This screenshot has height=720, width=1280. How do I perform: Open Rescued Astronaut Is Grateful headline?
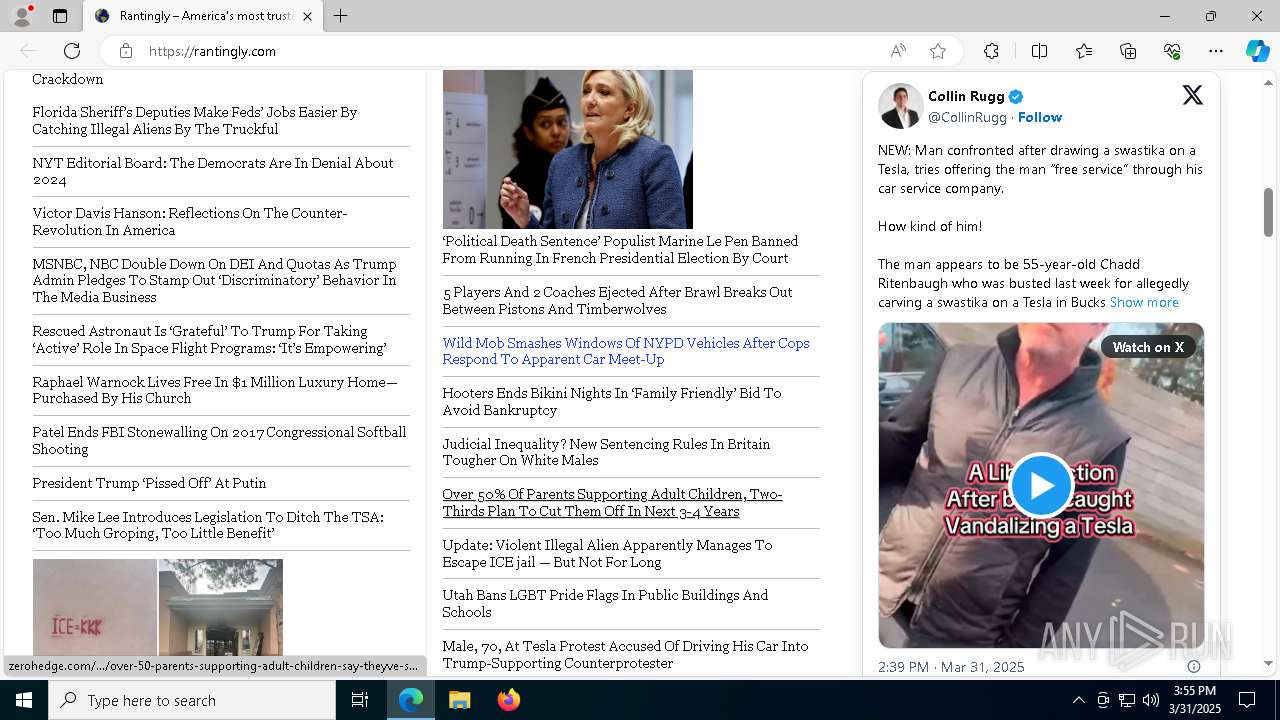(x=209, y=339)
